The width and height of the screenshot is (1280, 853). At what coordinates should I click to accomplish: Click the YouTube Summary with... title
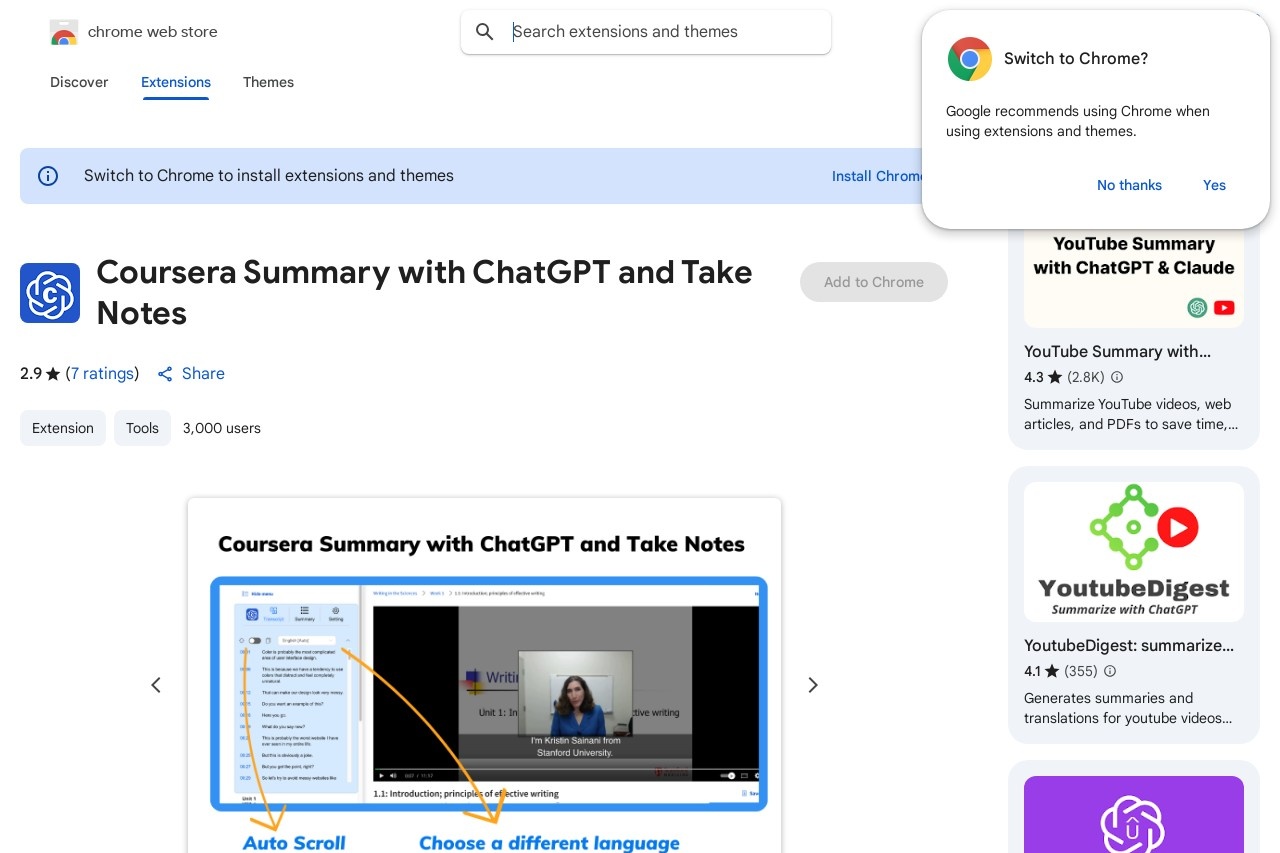click(x=1117, y=351)
